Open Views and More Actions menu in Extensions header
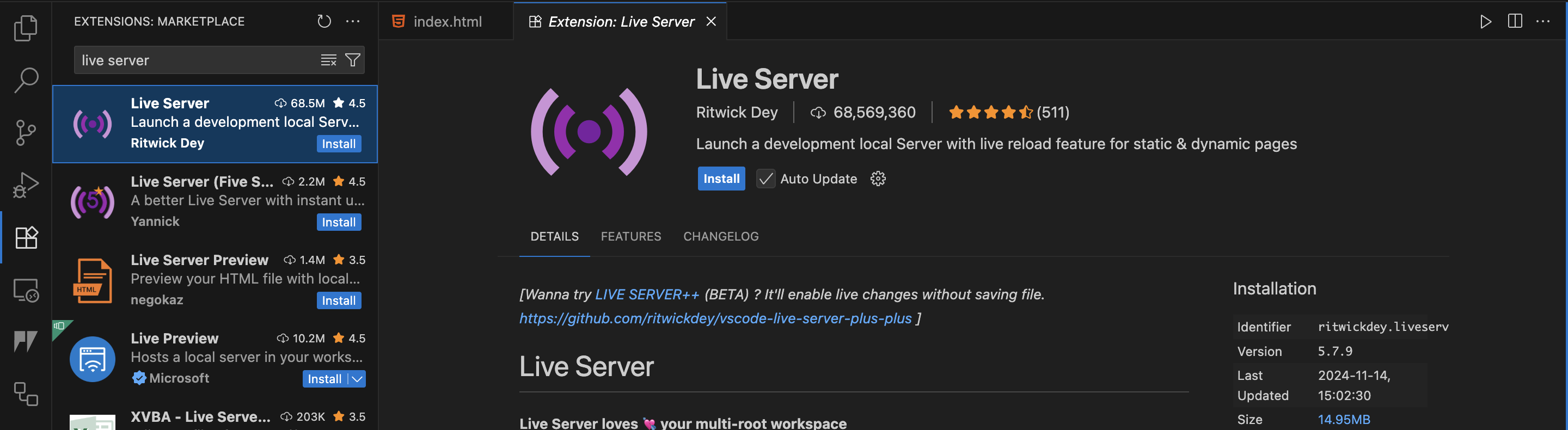1568x430 pixels. 353,21
